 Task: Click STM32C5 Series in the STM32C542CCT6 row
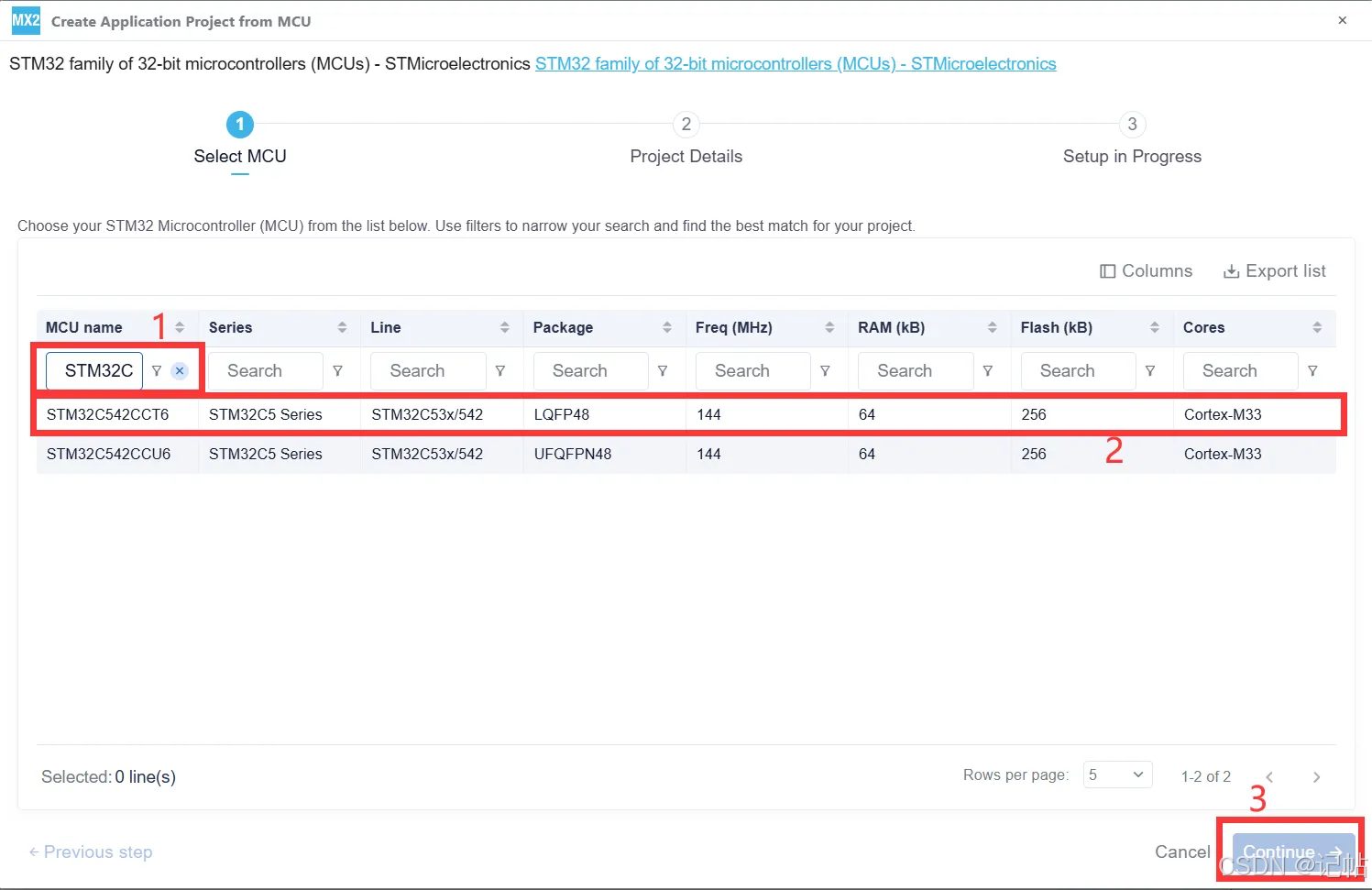pos(266,414)
